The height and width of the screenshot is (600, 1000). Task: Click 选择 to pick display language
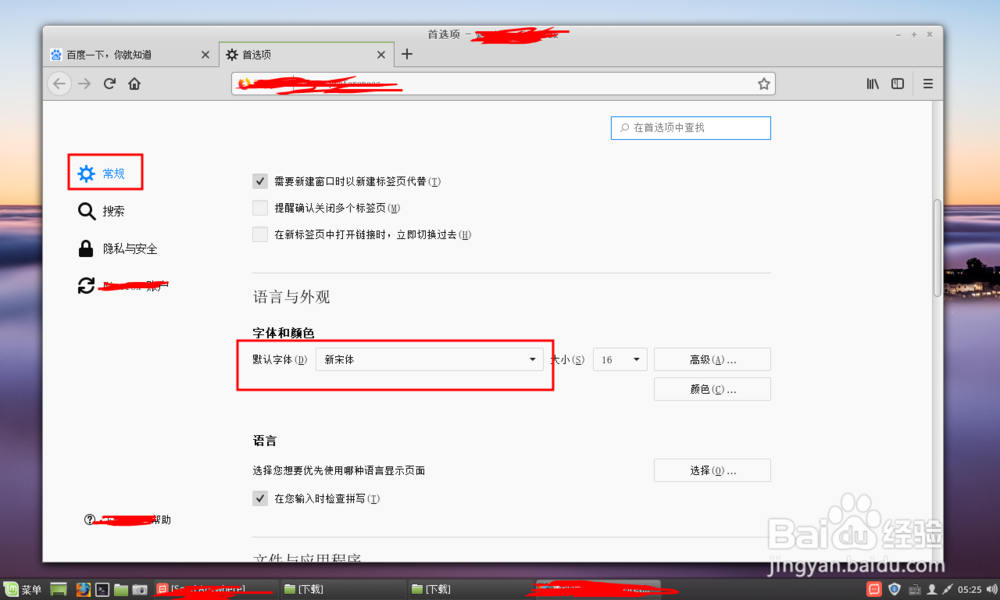pyautogui.click(x=712, y=470)
